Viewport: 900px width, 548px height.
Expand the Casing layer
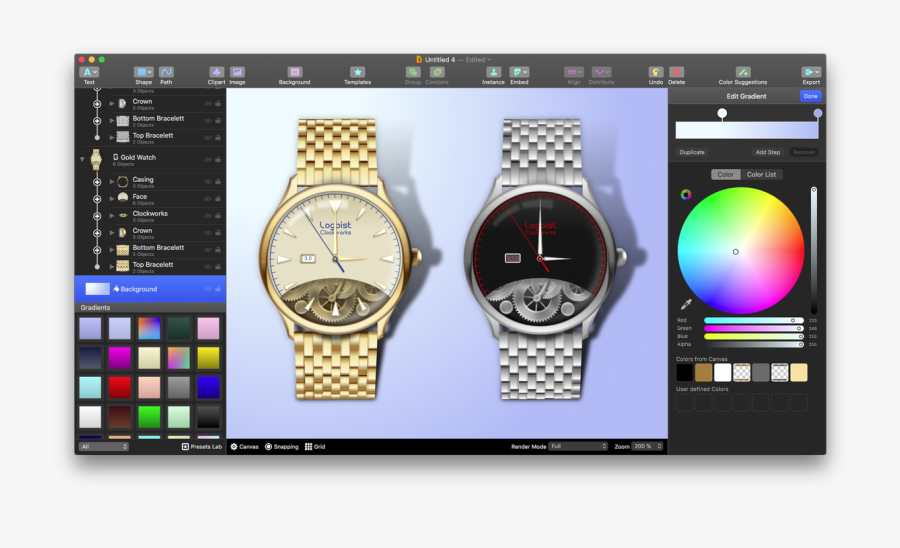112,181
